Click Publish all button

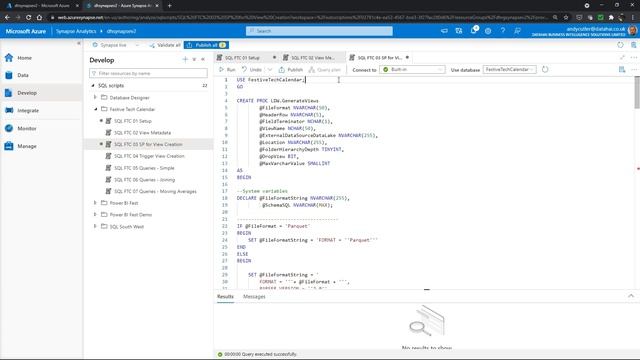tap(206, 45)
